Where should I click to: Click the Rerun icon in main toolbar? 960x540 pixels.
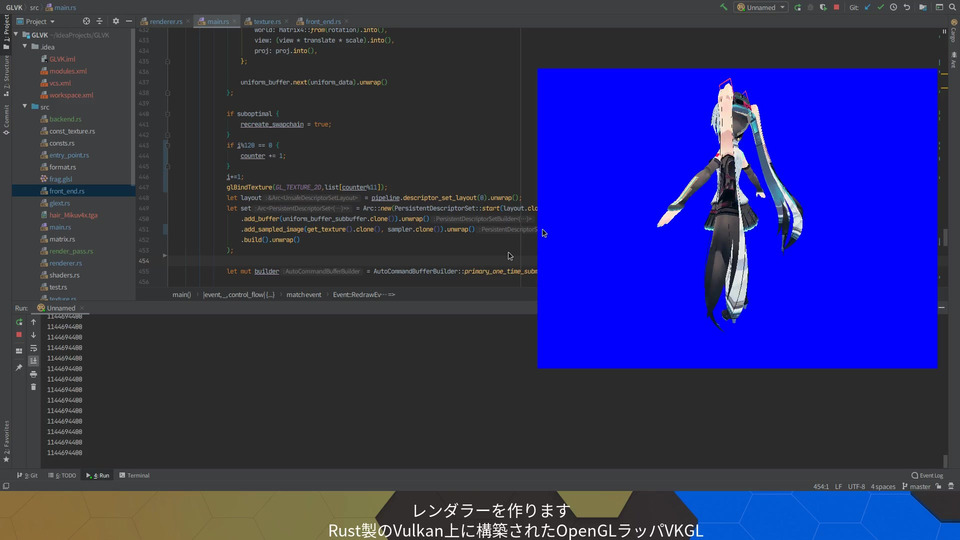coord(797,7)
